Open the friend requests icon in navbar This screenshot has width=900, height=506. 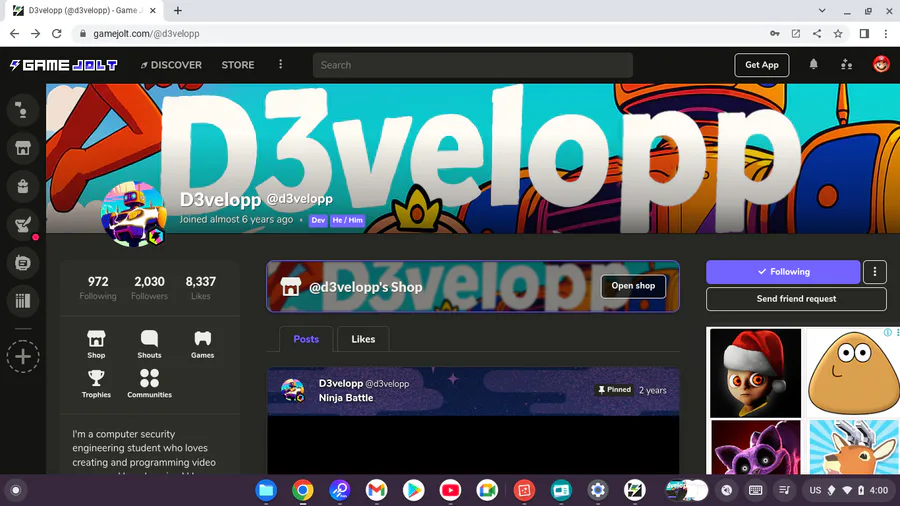tap(847, 65)
